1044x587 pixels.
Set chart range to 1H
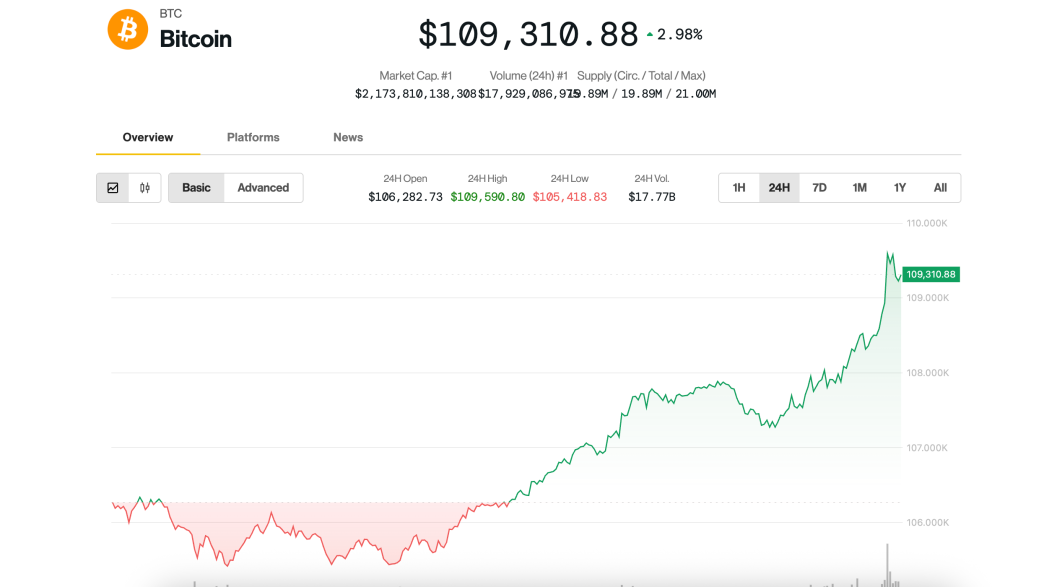(739, 188)
